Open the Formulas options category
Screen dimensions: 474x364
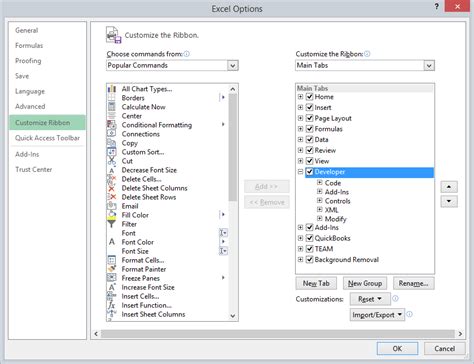point(29,46)
